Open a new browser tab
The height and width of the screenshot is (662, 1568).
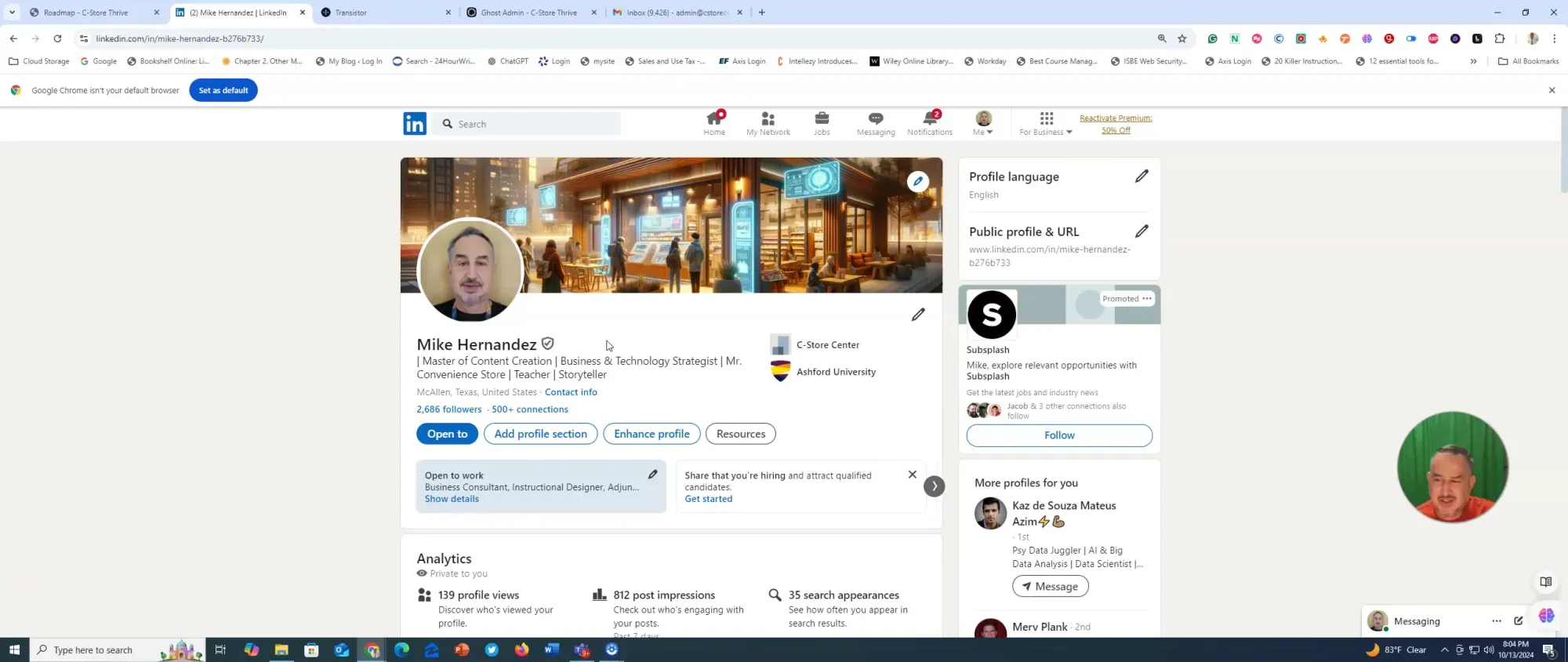pyautogui.click(x=761, y=13)
